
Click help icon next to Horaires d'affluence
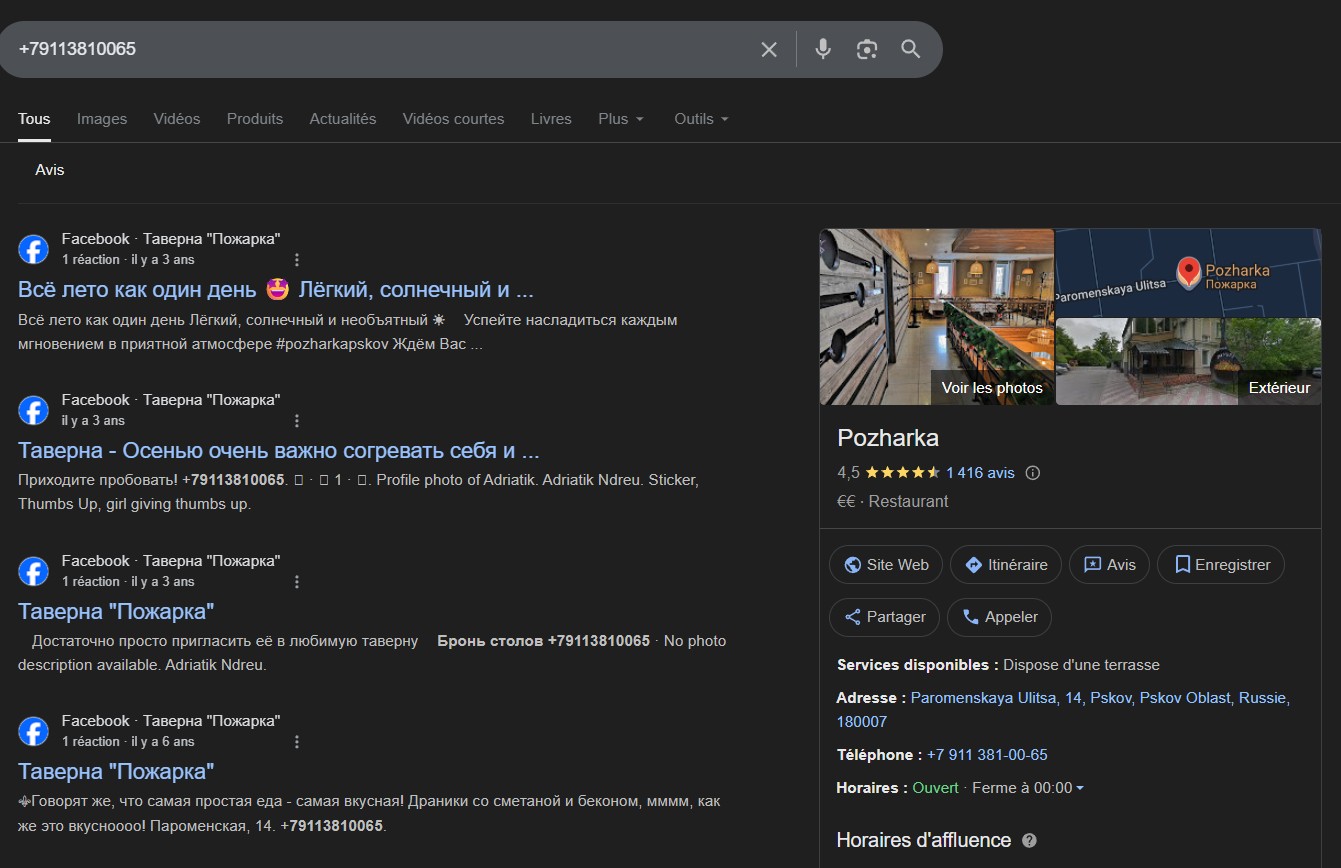tap(1029, 841)
